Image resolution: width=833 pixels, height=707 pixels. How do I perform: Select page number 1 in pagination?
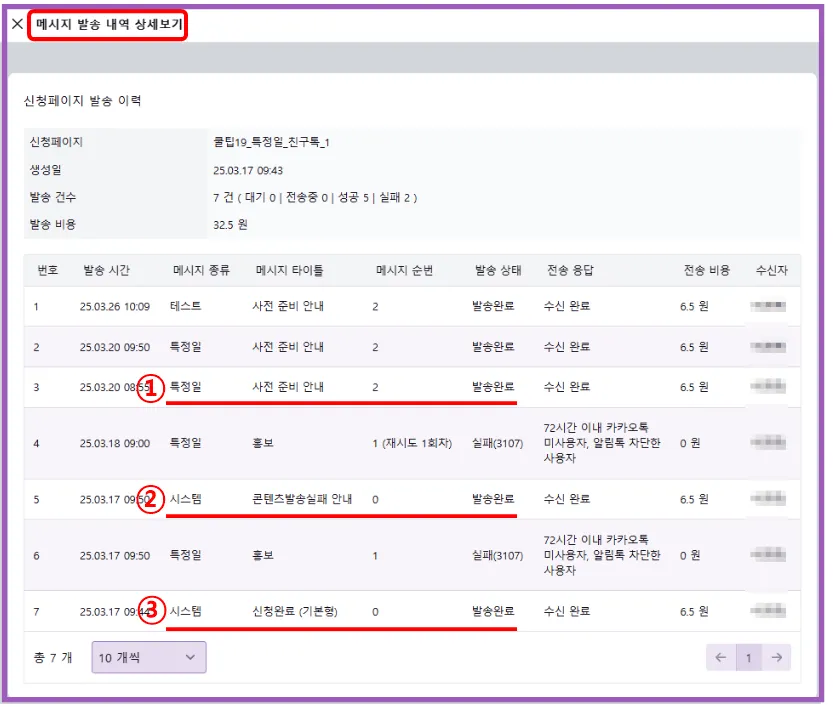[x=749, y=658]
